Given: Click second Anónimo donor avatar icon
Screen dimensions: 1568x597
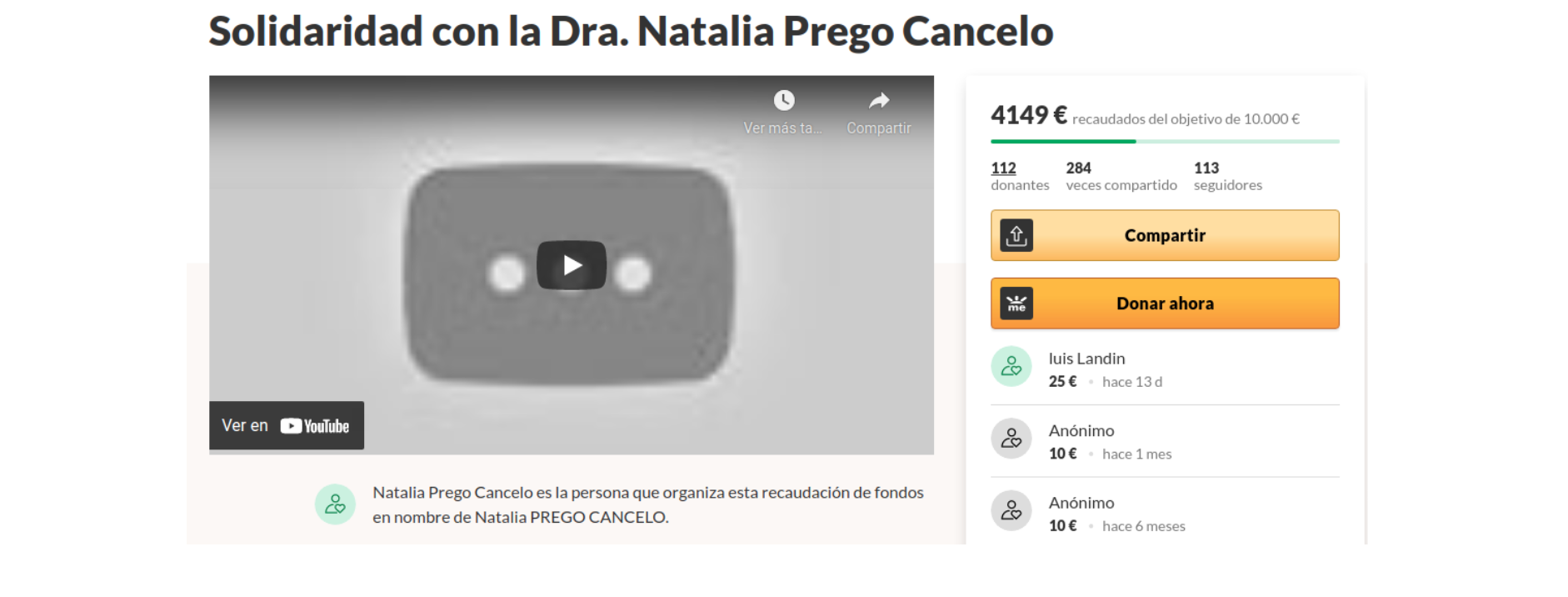Looking at the screenshot, I should [x=1011, y=510].
